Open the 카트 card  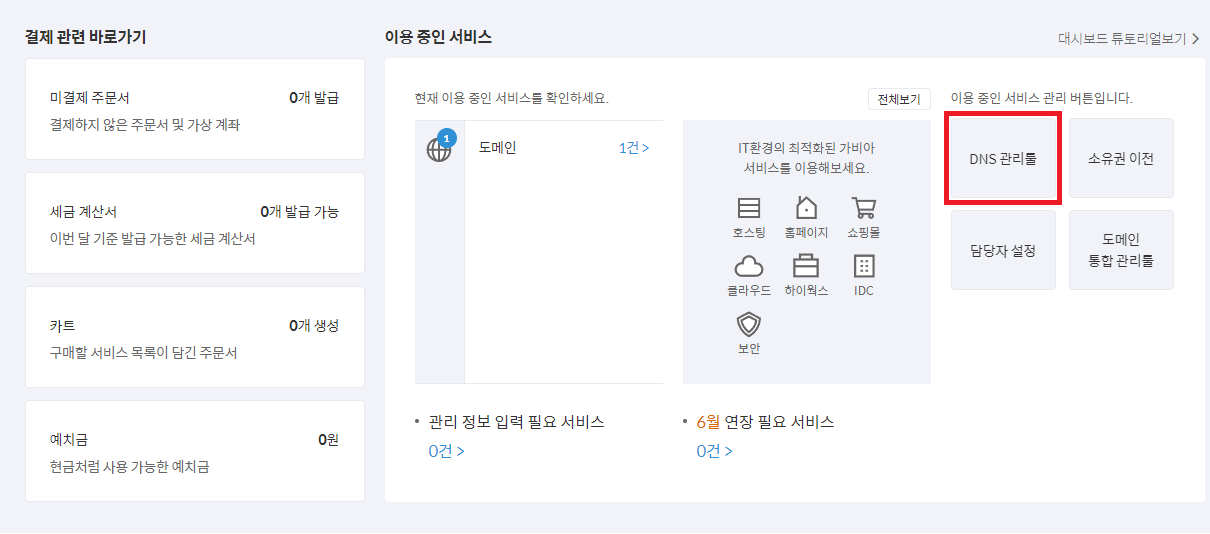(x=195, y=337)
